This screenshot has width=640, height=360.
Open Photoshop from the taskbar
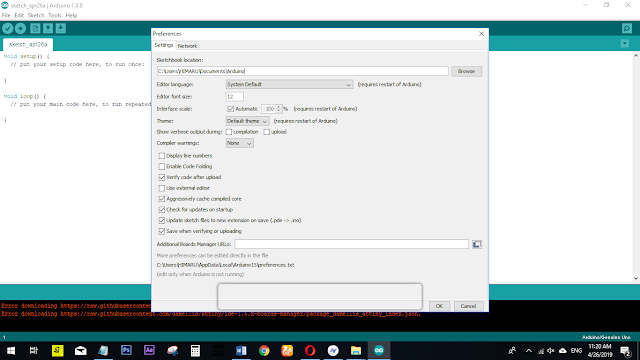click(126, 351)
